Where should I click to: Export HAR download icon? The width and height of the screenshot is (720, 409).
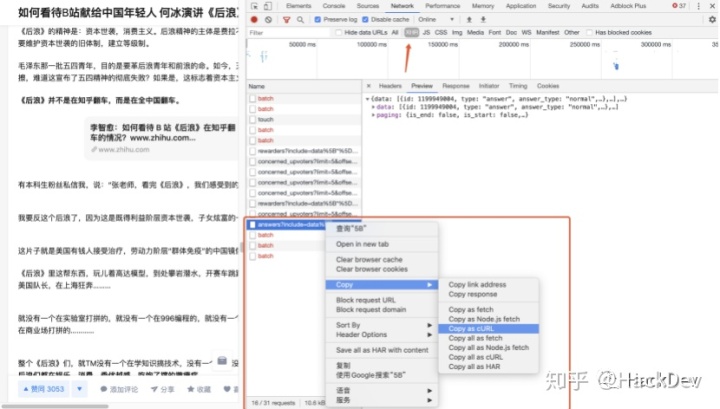(483, 20)
